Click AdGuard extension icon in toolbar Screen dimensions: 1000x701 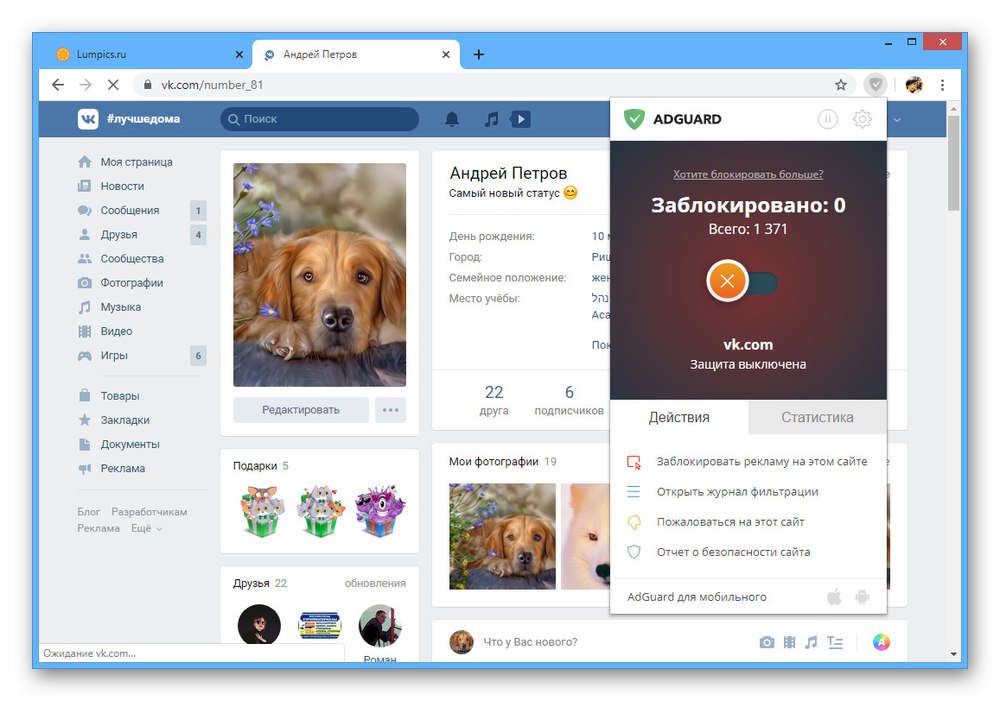tap(876, 84)
